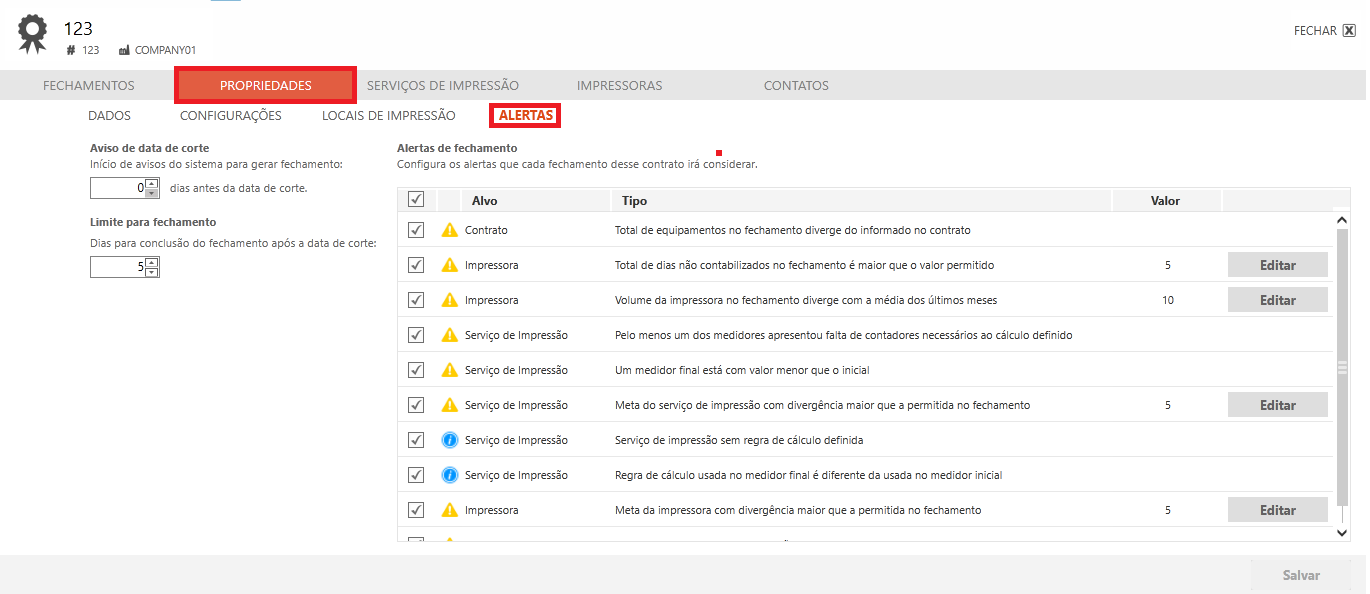Click the contract badge icon beside 123
Image resolution: width=1370 pixels, height=594 pixels.
pos(33,33)
